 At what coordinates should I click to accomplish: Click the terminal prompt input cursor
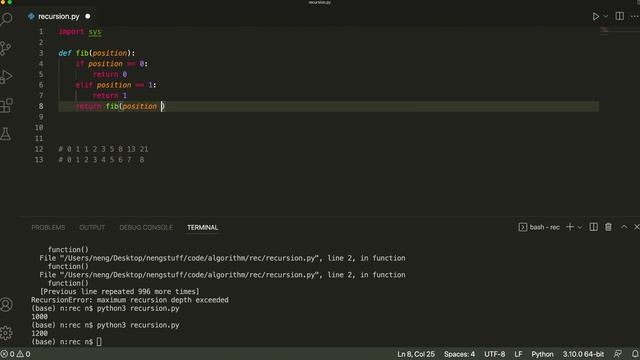pos(99,342)
